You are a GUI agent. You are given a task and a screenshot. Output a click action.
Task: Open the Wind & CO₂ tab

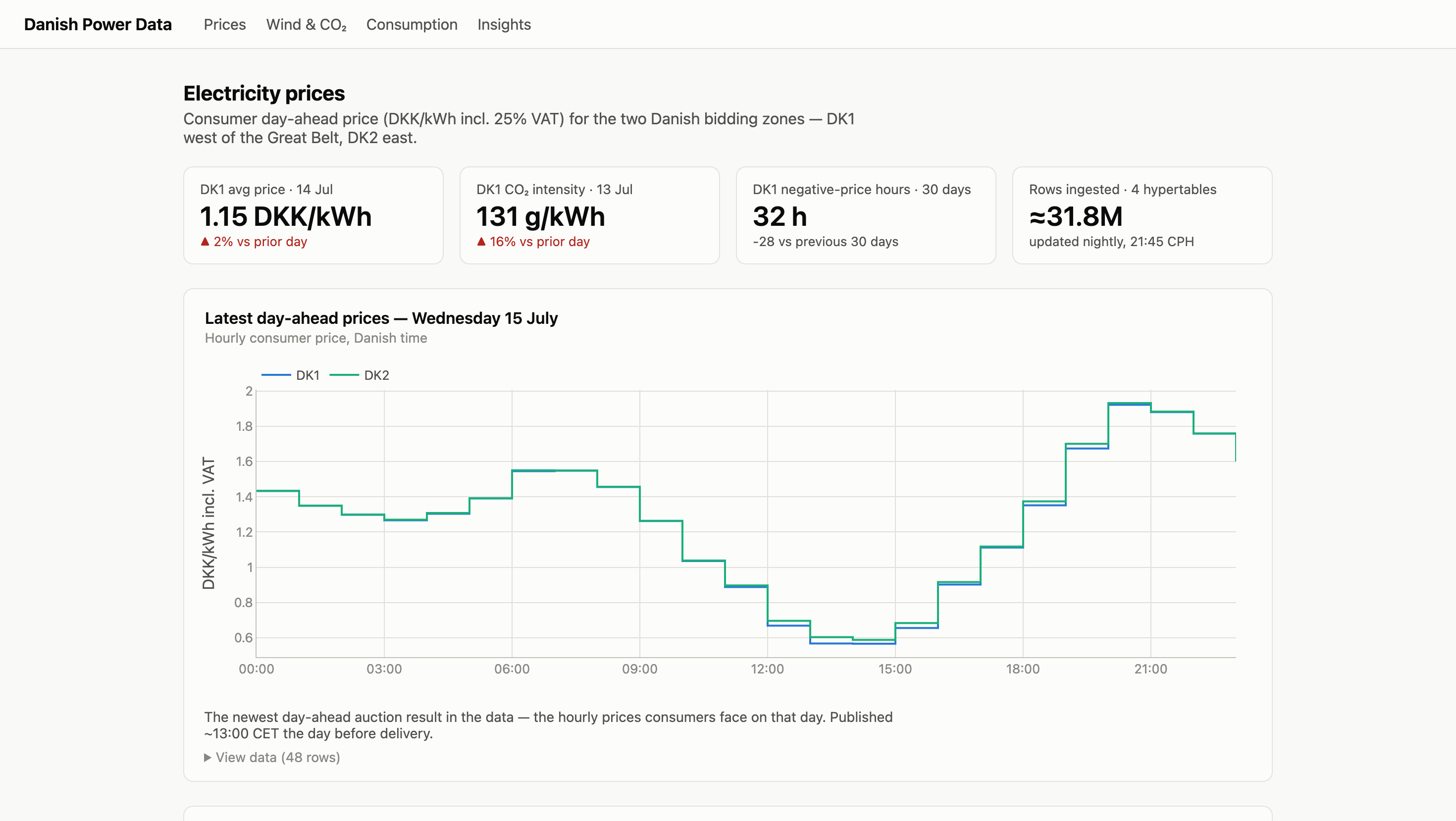[306, 24]
